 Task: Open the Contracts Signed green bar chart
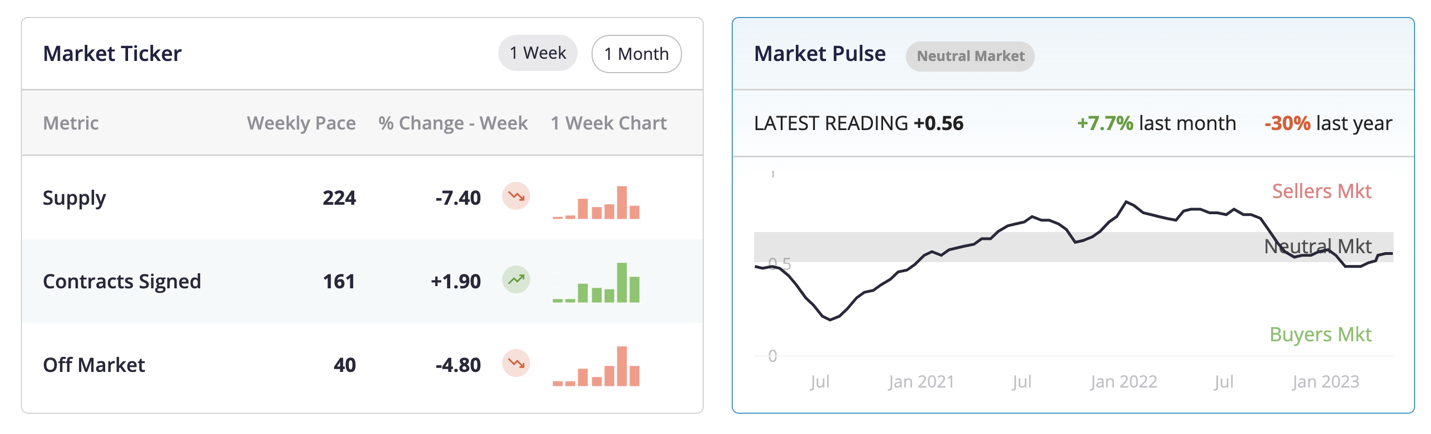[596, 283]
